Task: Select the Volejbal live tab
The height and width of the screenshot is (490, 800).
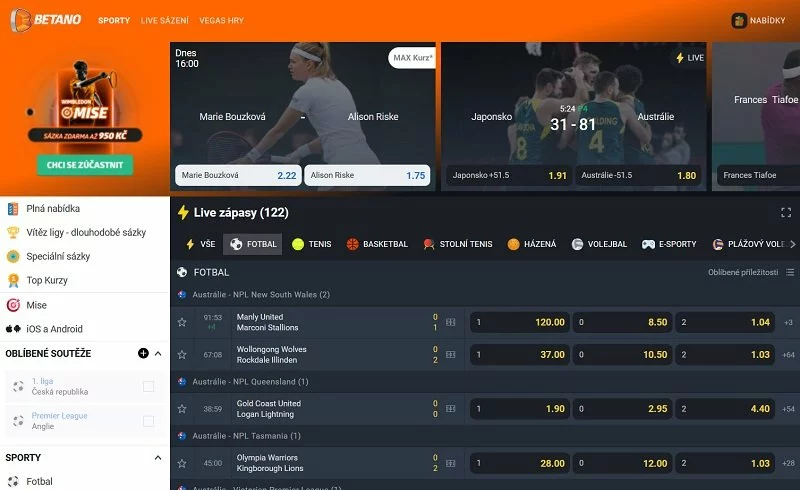Action: pos(599,244)
